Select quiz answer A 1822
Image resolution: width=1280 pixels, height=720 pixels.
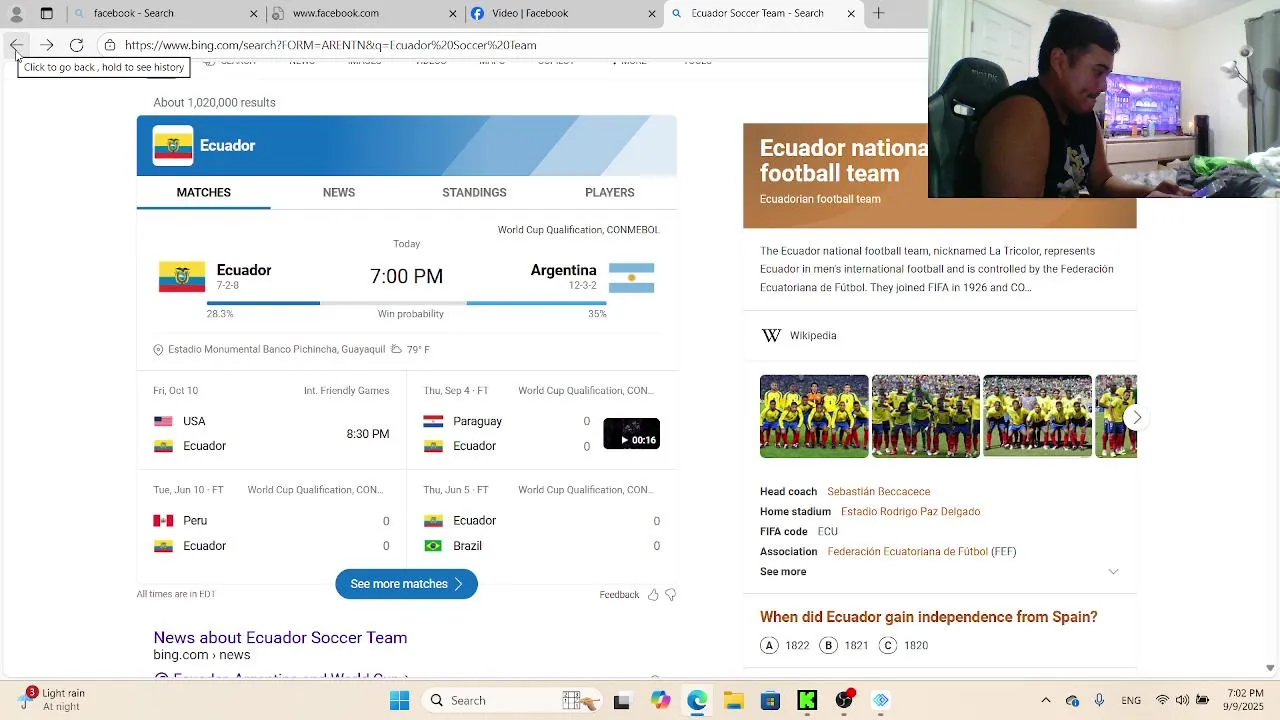[785, 646]
